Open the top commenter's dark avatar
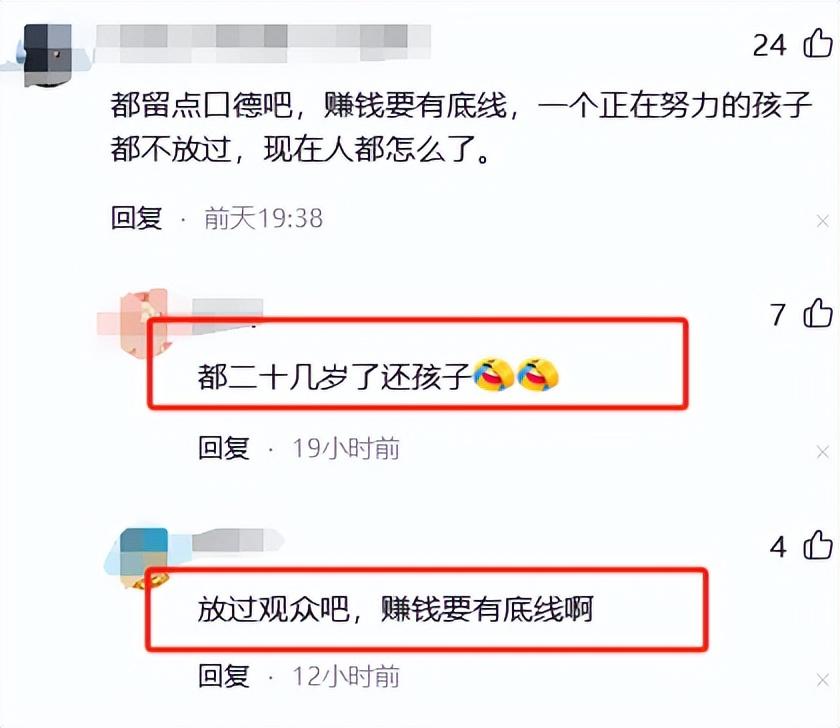 48,55
